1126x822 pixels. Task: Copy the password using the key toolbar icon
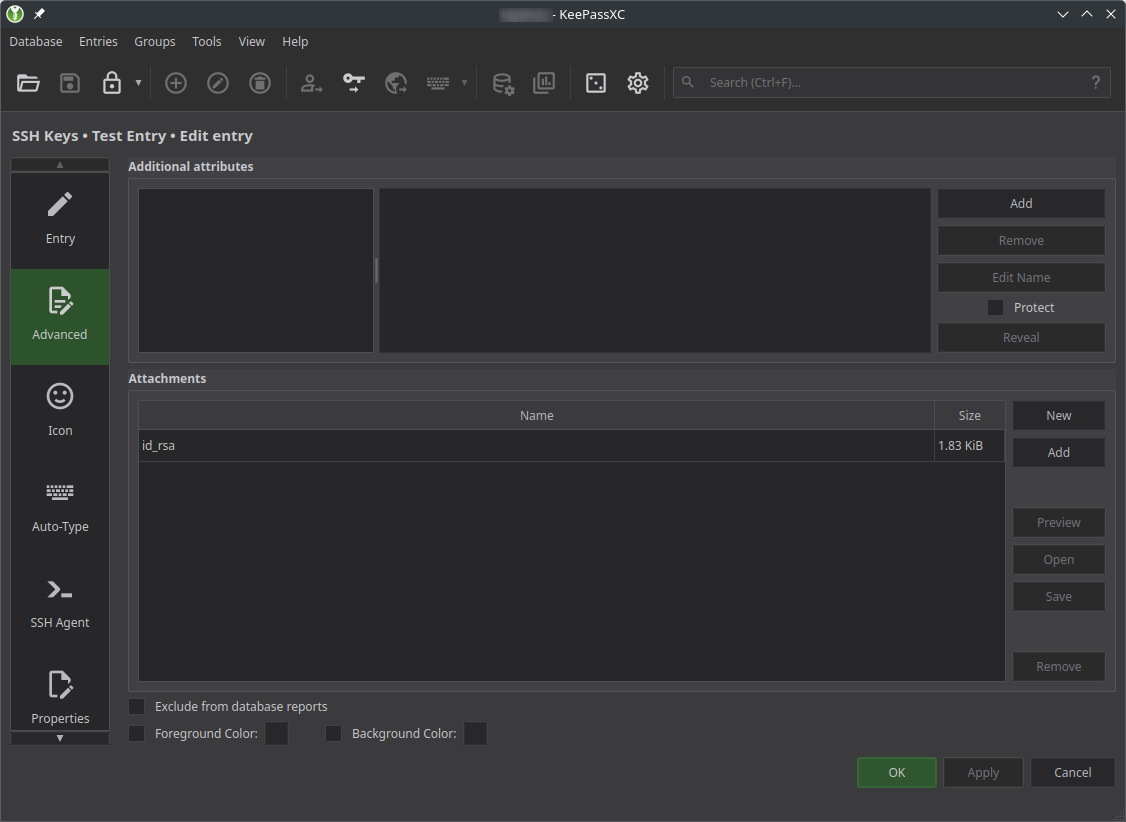(353, 83)
